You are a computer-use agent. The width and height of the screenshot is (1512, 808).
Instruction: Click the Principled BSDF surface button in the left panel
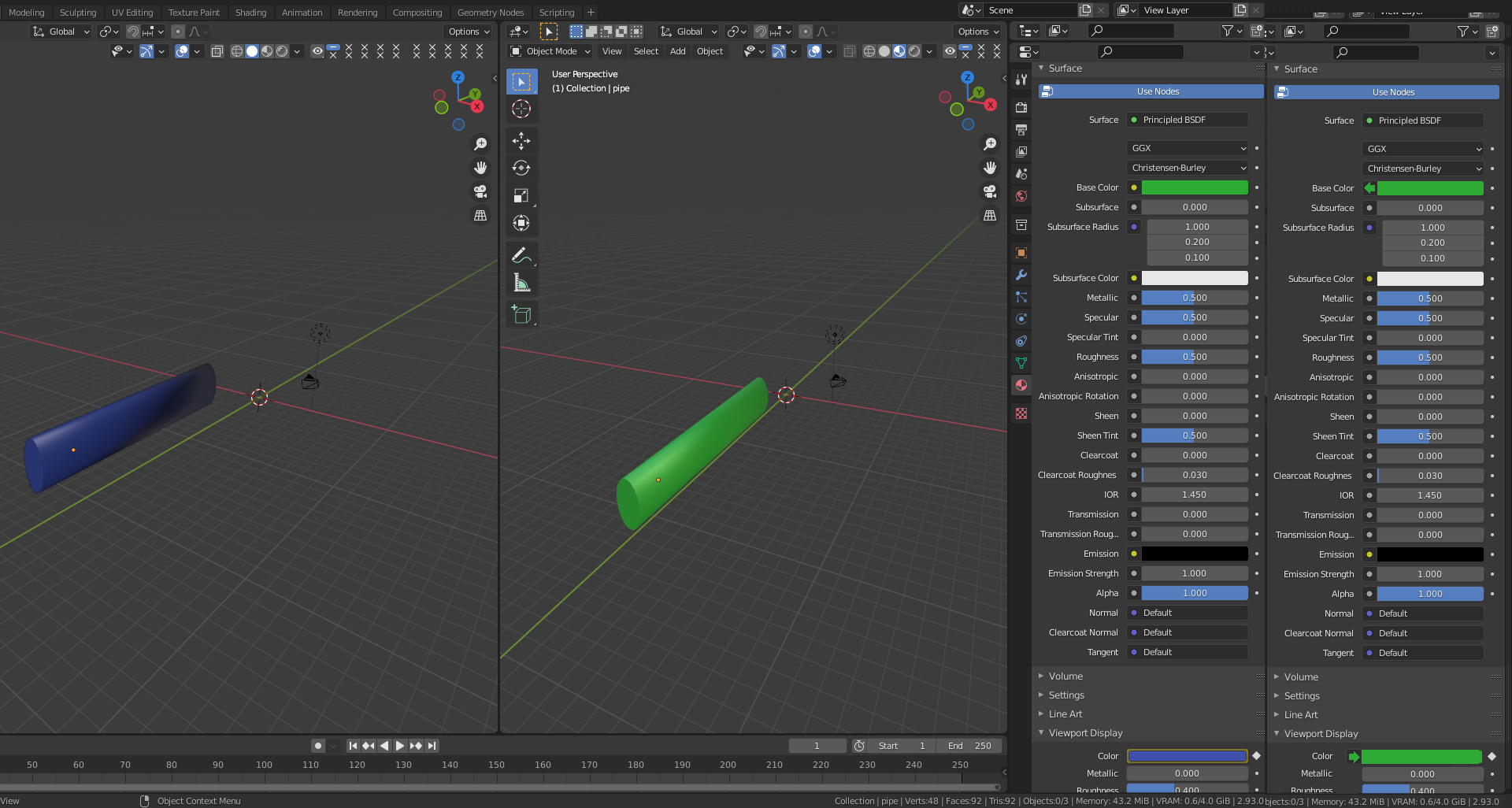(x=1188, y=120)
